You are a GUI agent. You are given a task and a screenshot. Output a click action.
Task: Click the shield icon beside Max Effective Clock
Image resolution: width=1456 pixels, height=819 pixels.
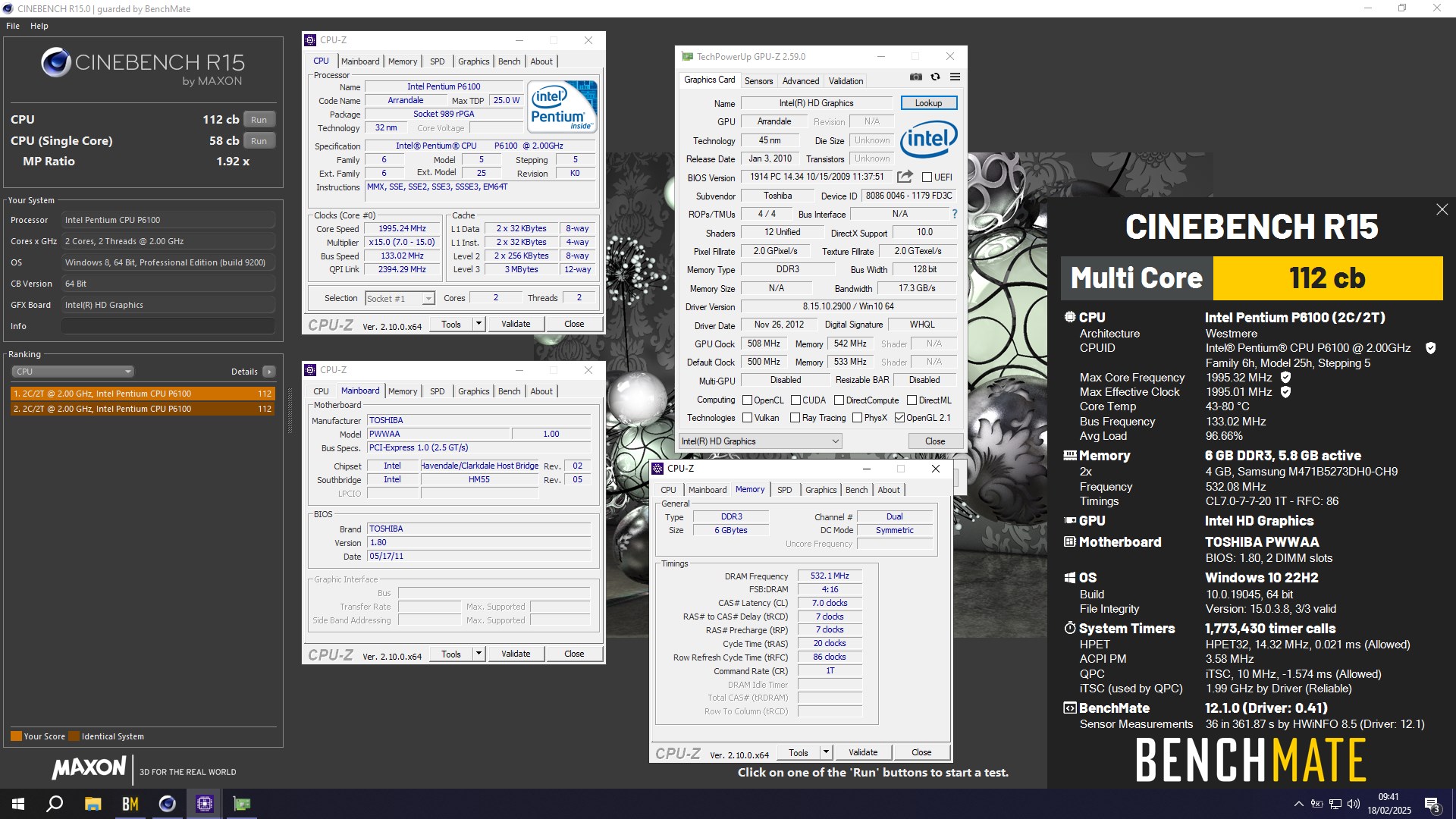[1285, 392]
